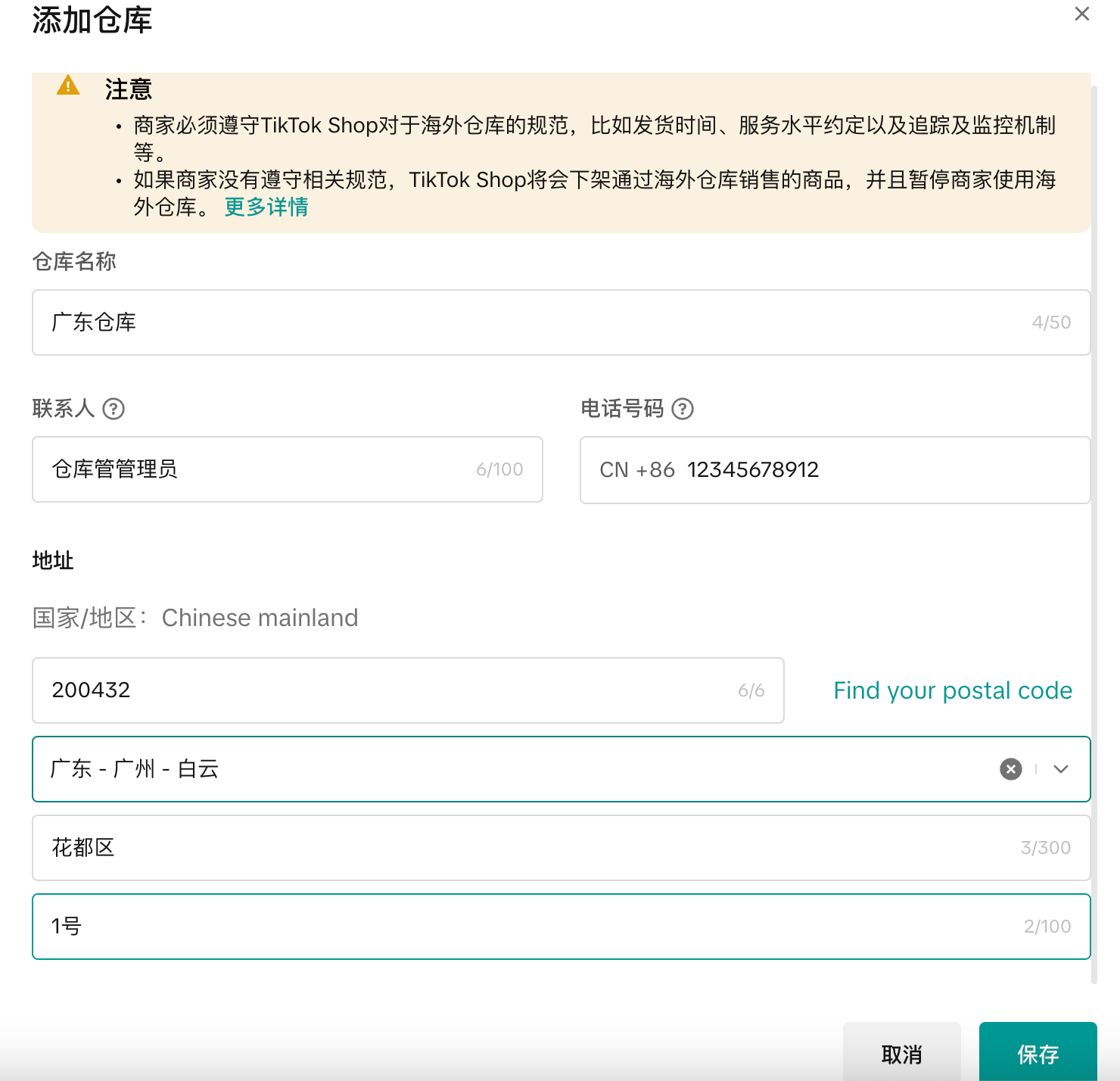Click the region selector 广东 - 广州 - 白云

click(561, 769)
